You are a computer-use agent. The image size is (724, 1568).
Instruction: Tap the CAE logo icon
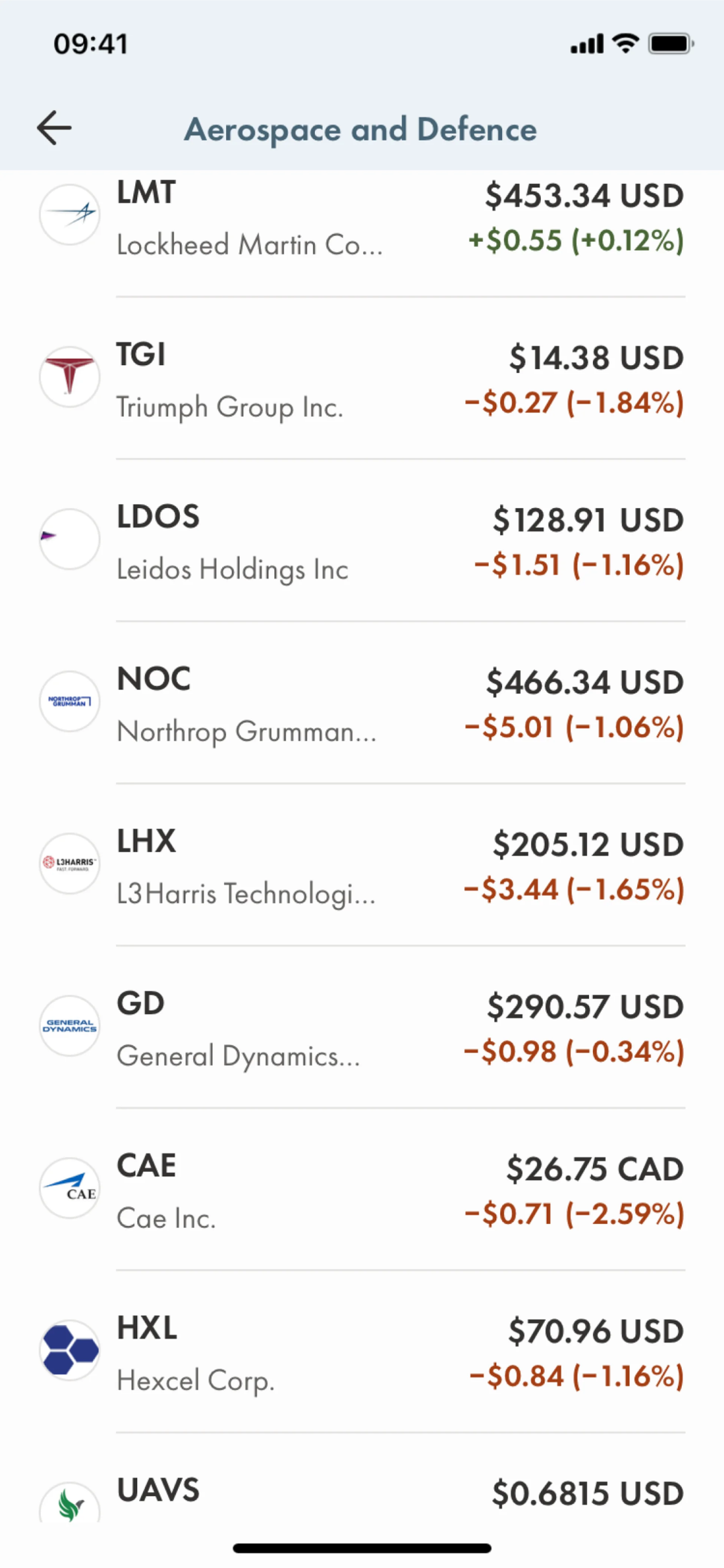(x=70, y=1187)
